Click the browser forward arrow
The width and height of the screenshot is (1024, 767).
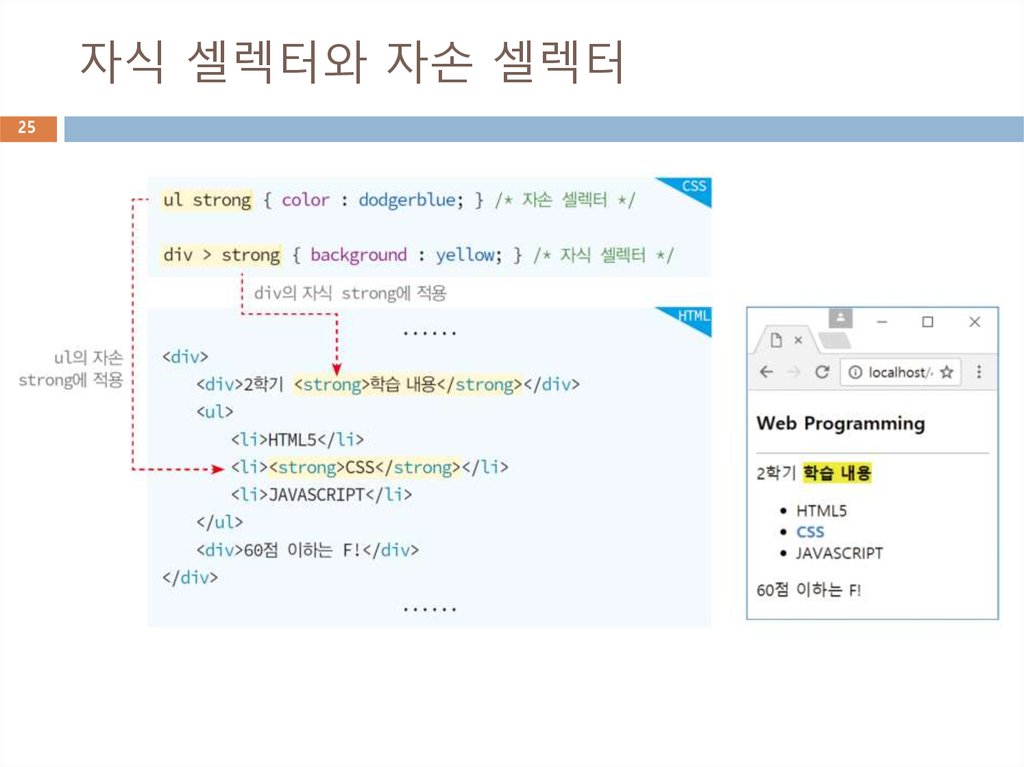tap(794, 372)
